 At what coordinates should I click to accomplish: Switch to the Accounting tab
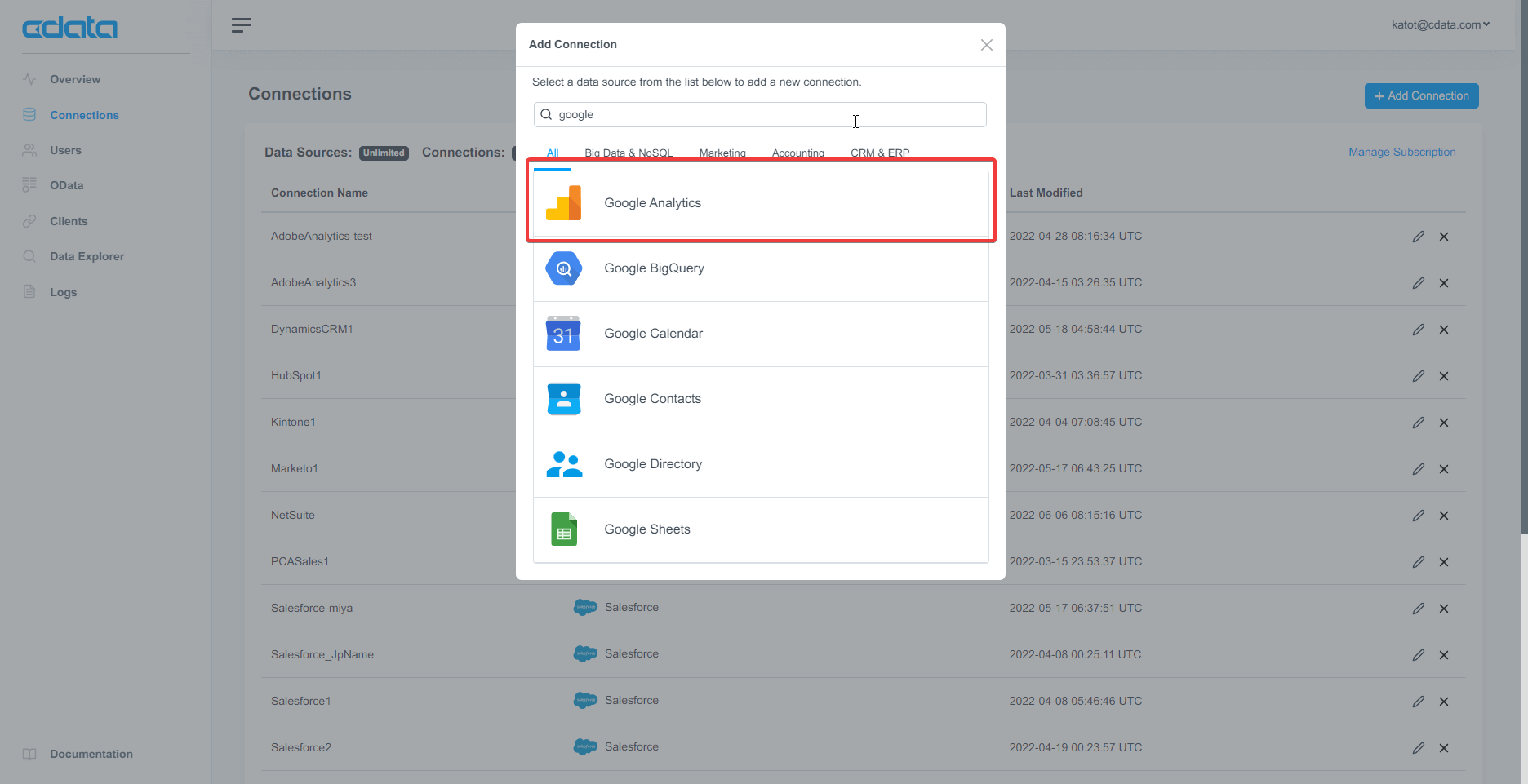pyautogui.click(x=797, y=153)
